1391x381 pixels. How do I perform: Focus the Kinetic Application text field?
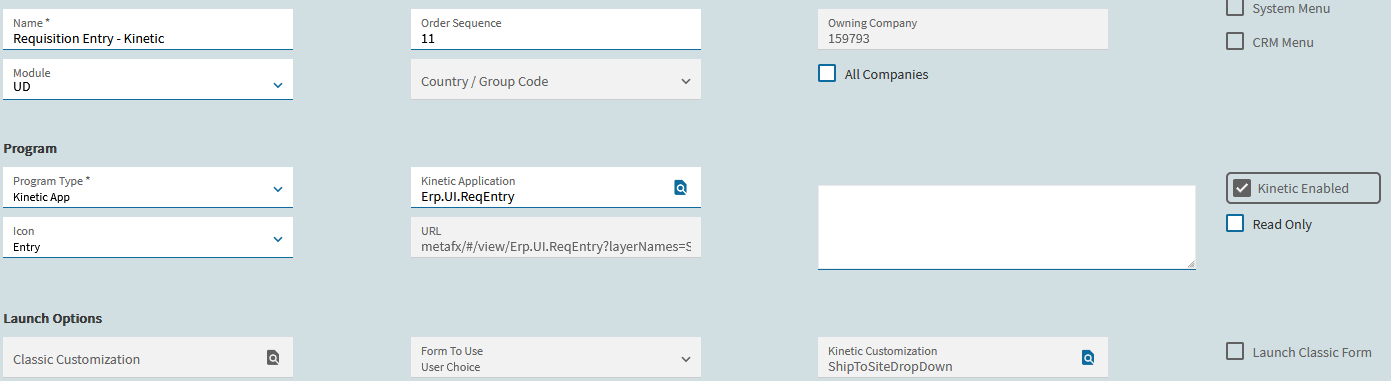[540, 187]
